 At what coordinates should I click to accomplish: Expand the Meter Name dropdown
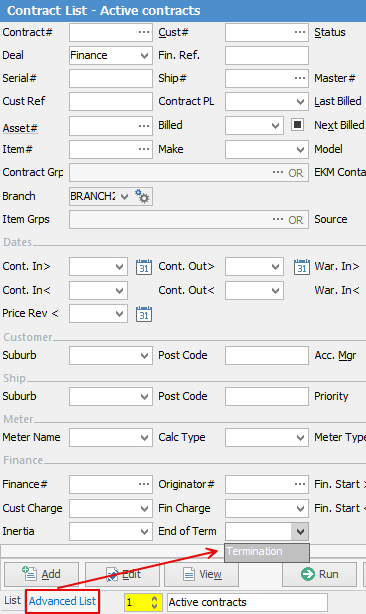point(144,437)
